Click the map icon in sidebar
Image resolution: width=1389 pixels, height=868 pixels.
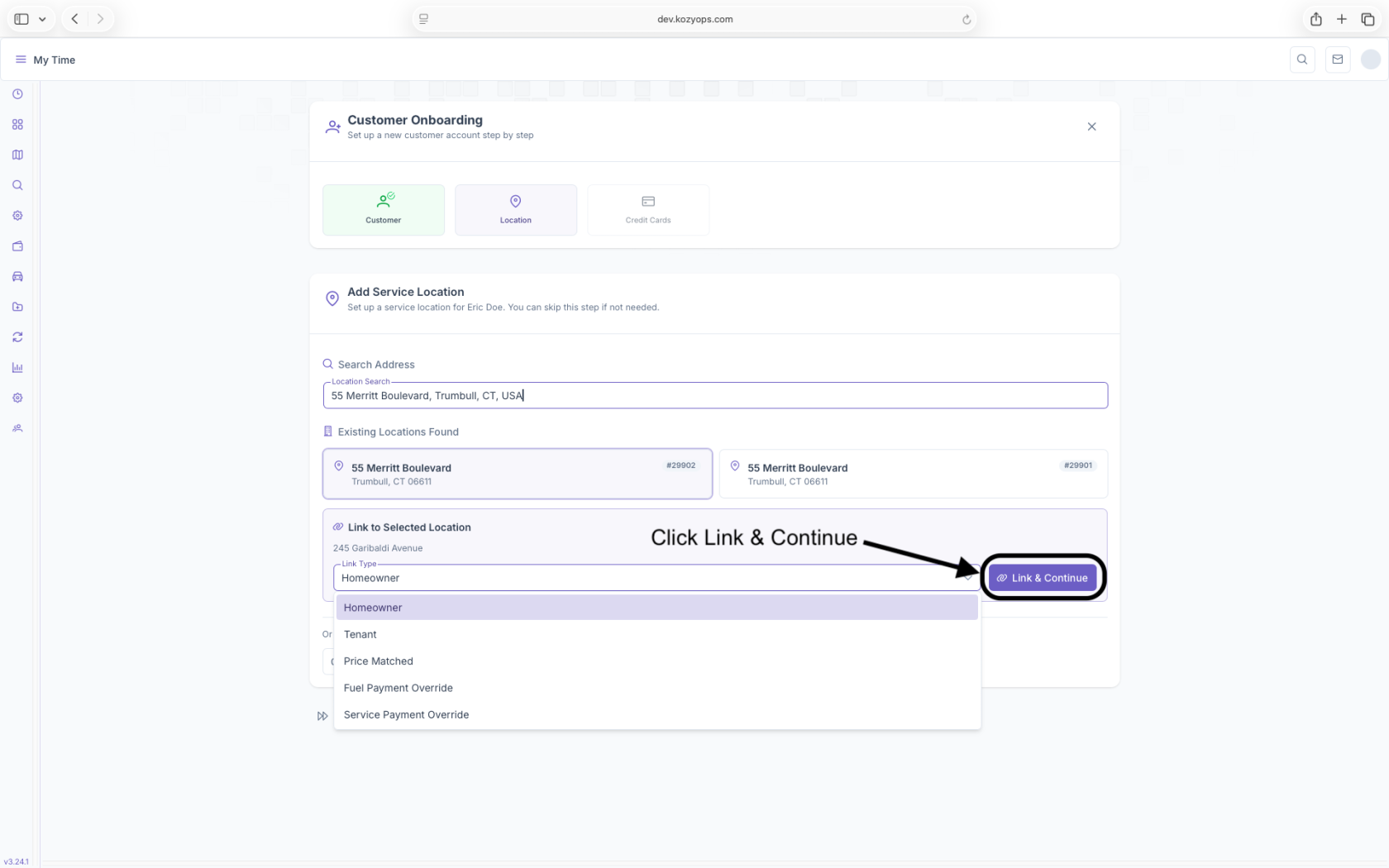17,155
